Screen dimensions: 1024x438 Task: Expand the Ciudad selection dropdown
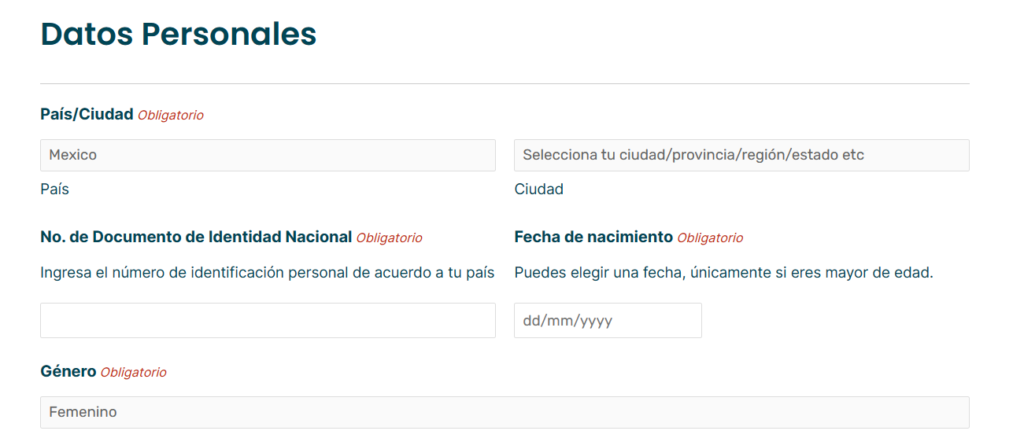(x=741, y=155)
